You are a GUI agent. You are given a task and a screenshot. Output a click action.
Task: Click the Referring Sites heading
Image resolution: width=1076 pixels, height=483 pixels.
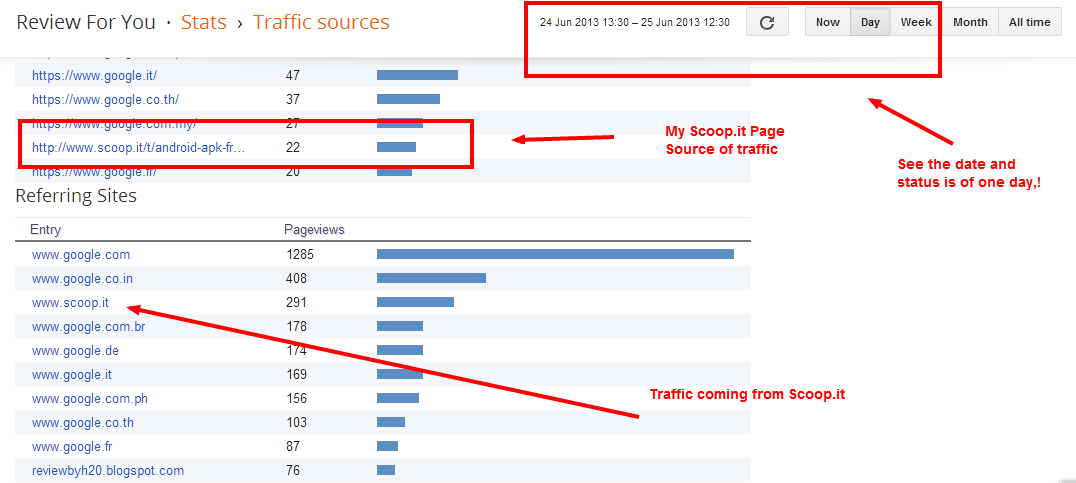coord(76,196)
